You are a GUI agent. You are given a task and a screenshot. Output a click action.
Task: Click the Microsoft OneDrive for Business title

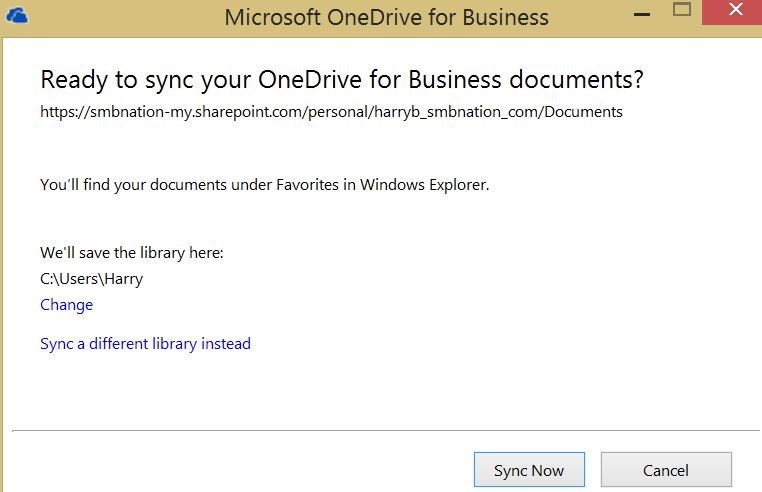click(x=386, y=18)
